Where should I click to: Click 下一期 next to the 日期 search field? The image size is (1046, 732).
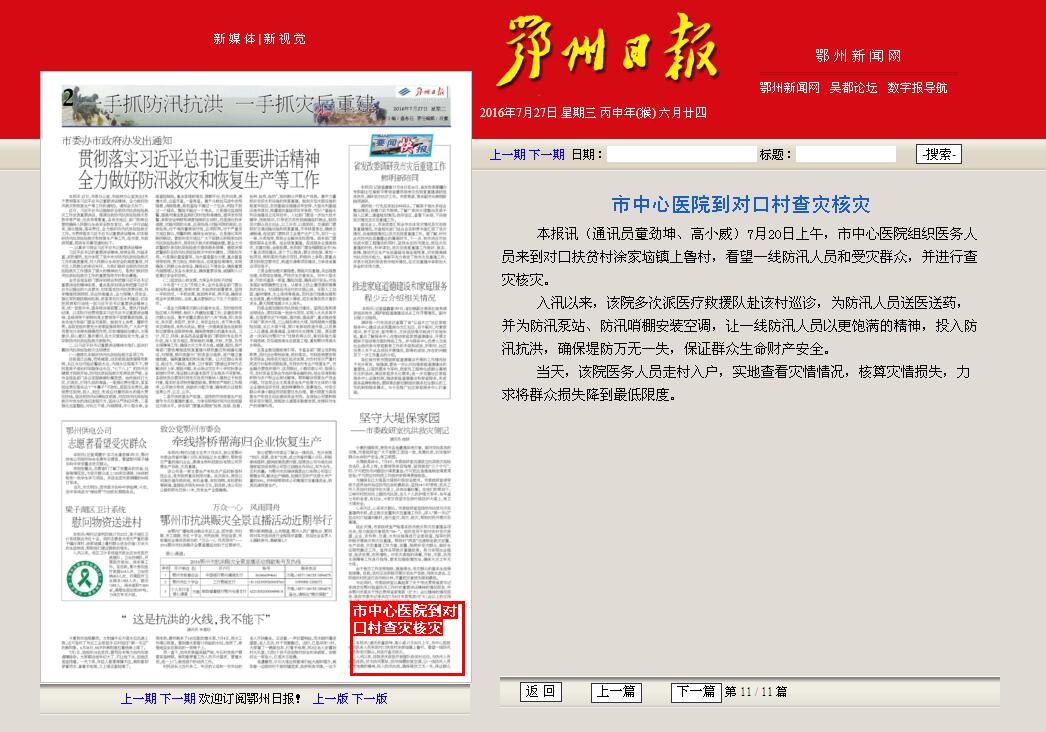click(x=546, y=154)
